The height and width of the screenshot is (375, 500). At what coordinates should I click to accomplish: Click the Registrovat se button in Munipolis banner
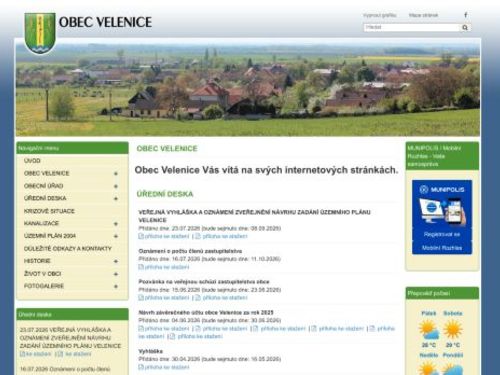(442, 234)
